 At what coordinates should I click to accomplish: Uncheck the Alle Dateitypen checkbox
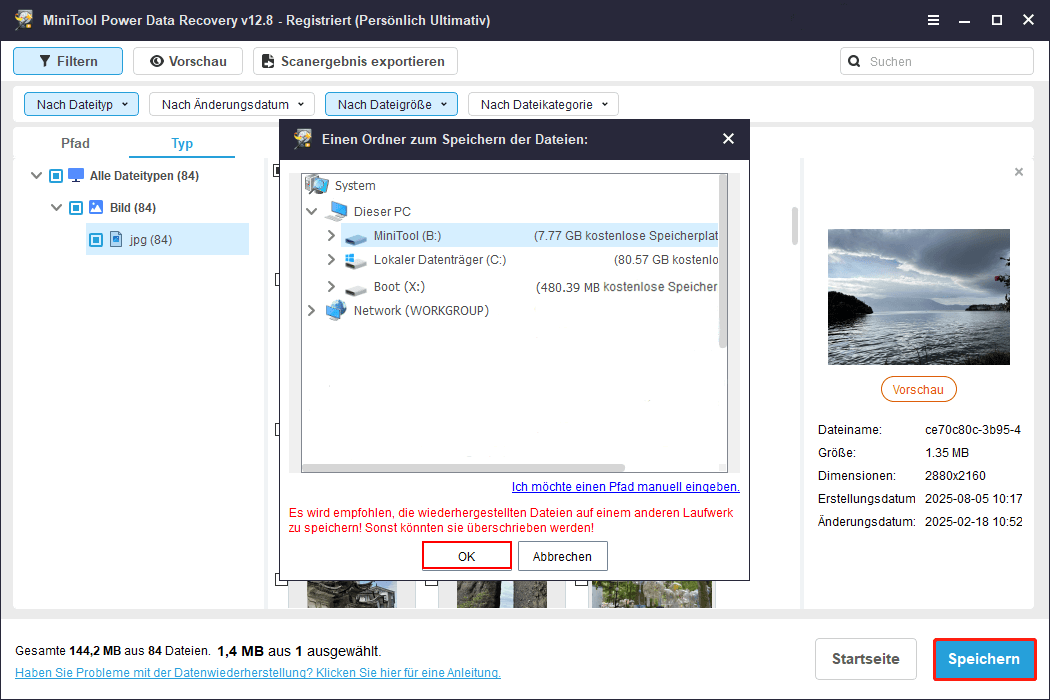[56, 175]
